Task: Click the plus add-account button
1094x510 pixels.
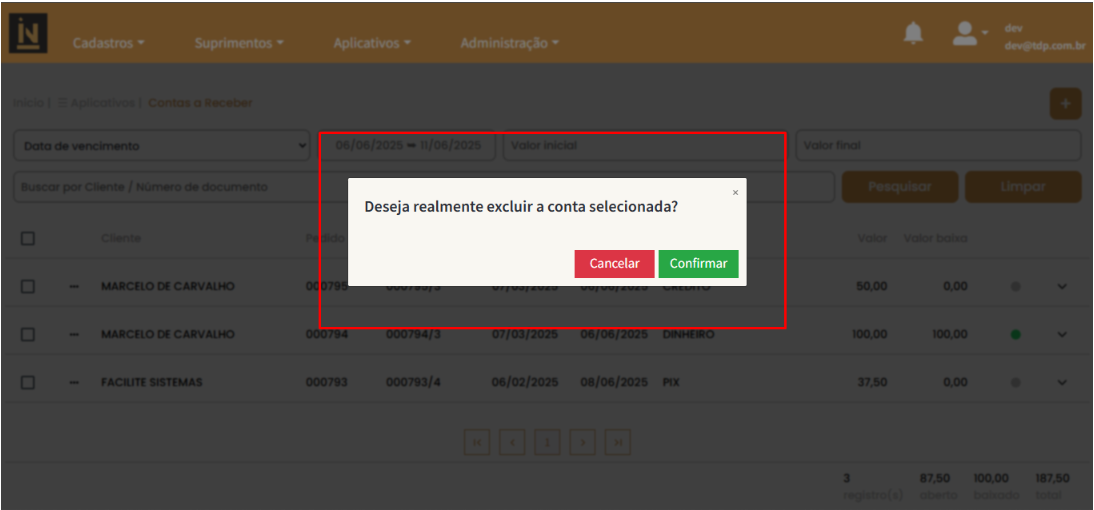Action: point(1065,104)
